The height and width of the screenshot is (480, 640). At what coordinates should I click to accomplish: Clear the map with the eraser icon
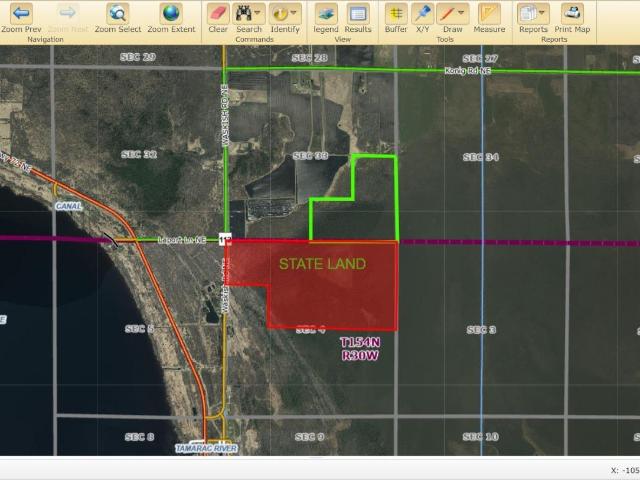point(218,13)
